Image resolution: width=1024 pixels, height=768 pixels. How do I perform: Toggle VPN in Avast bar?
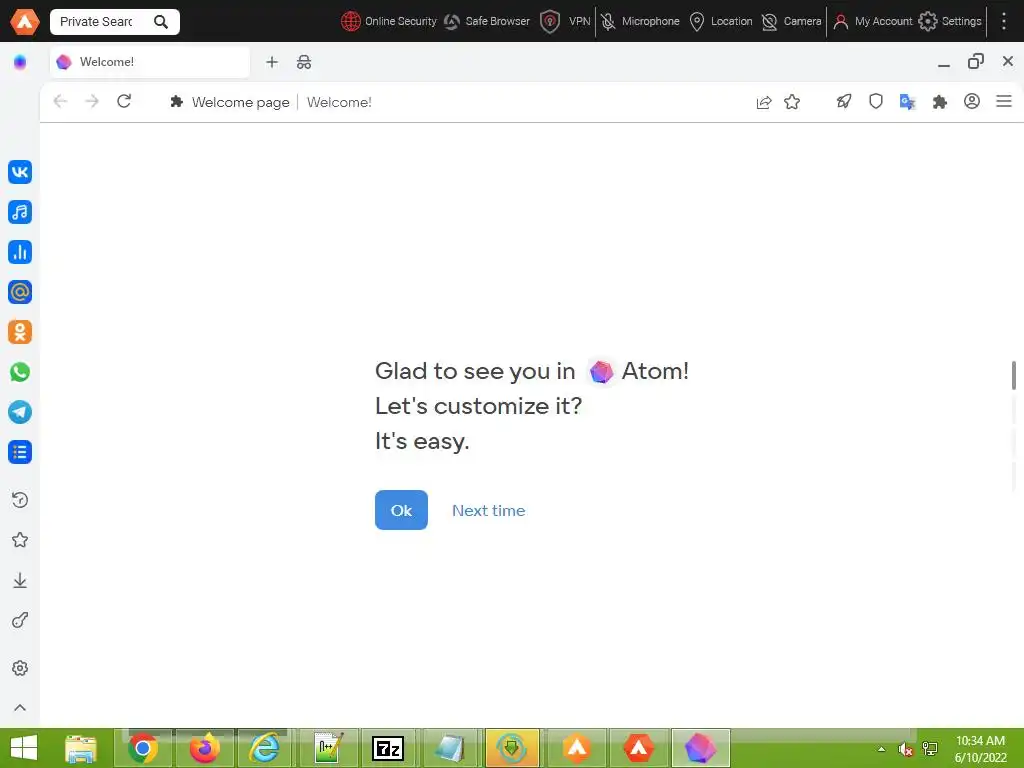click(x=566, y=22)
